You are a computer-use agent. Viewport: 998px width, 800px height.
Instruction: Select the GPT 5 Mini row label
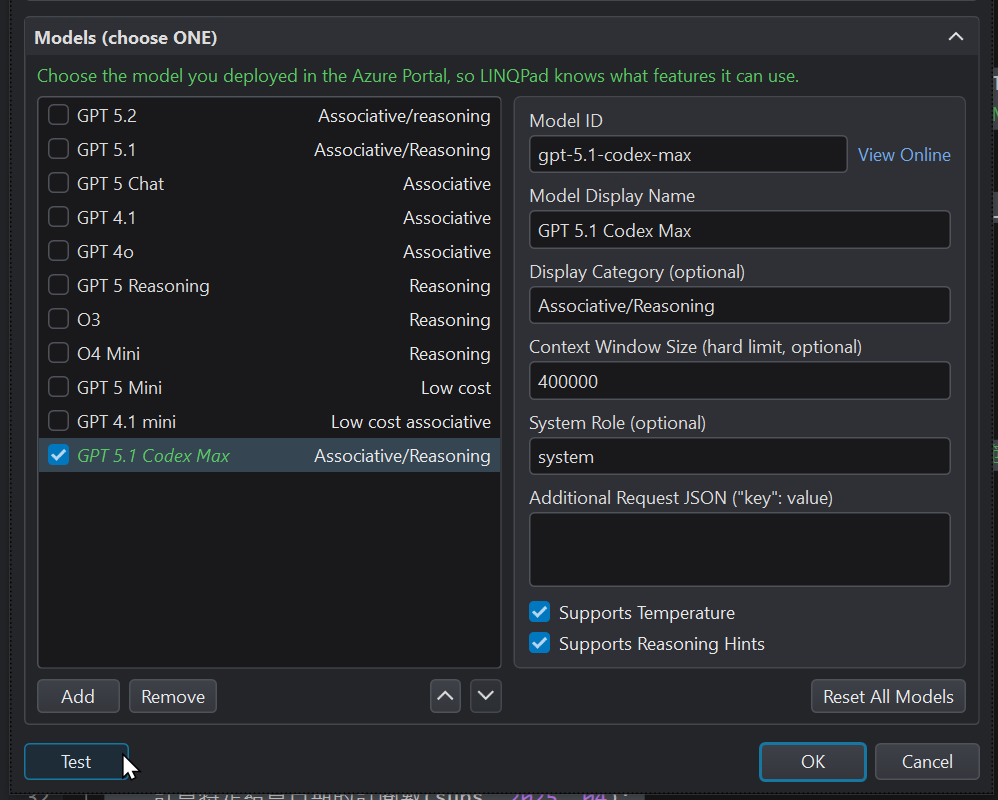[x=119, y=388]
